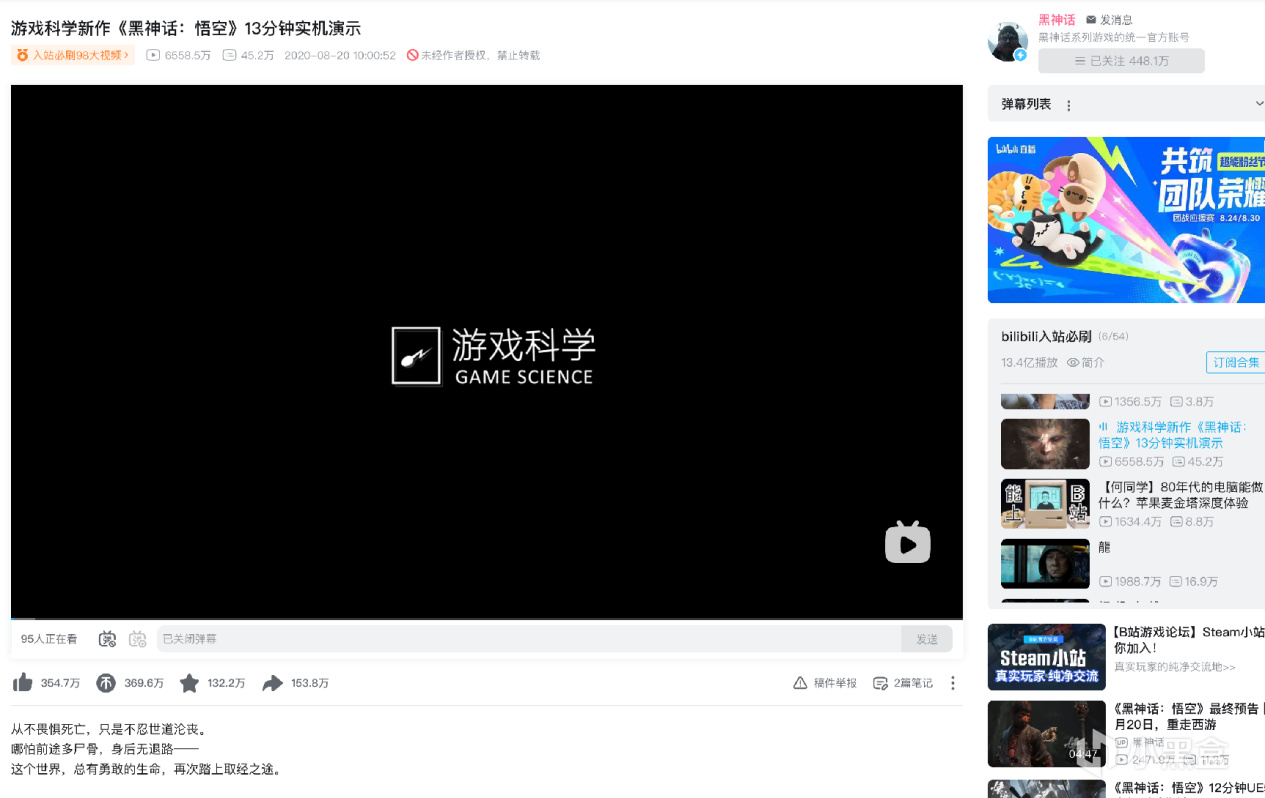Click the video progress bar
1265x798 pixels.
pyautogui.click(x=487, y=619)
